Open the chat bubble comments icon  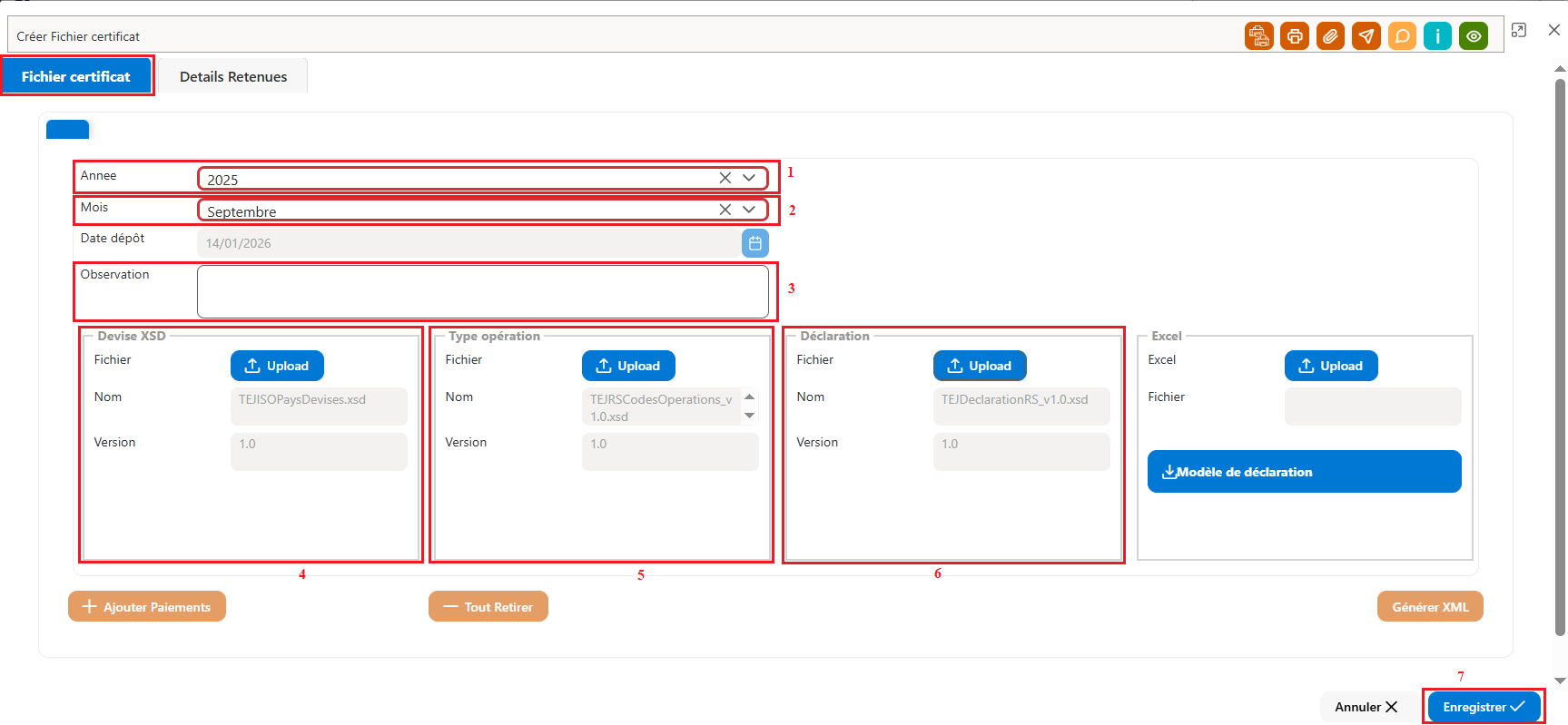[1402, 36]
